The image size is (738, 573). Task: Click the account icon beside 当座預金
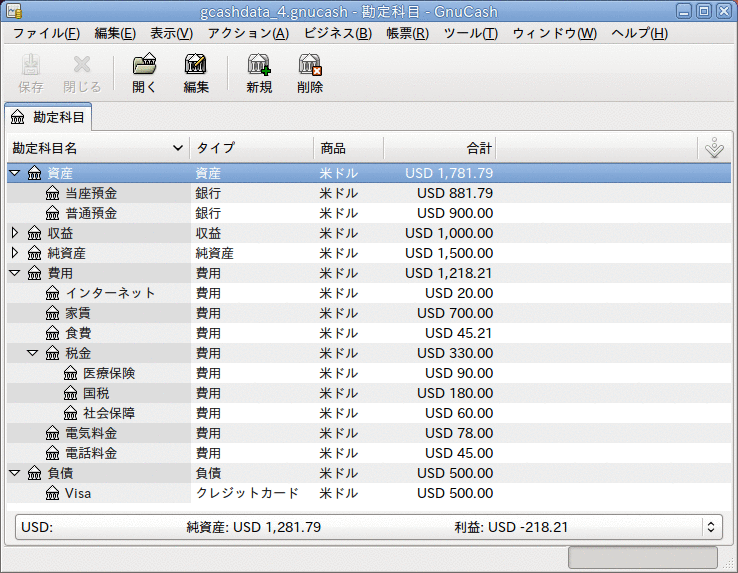point(52,193)
